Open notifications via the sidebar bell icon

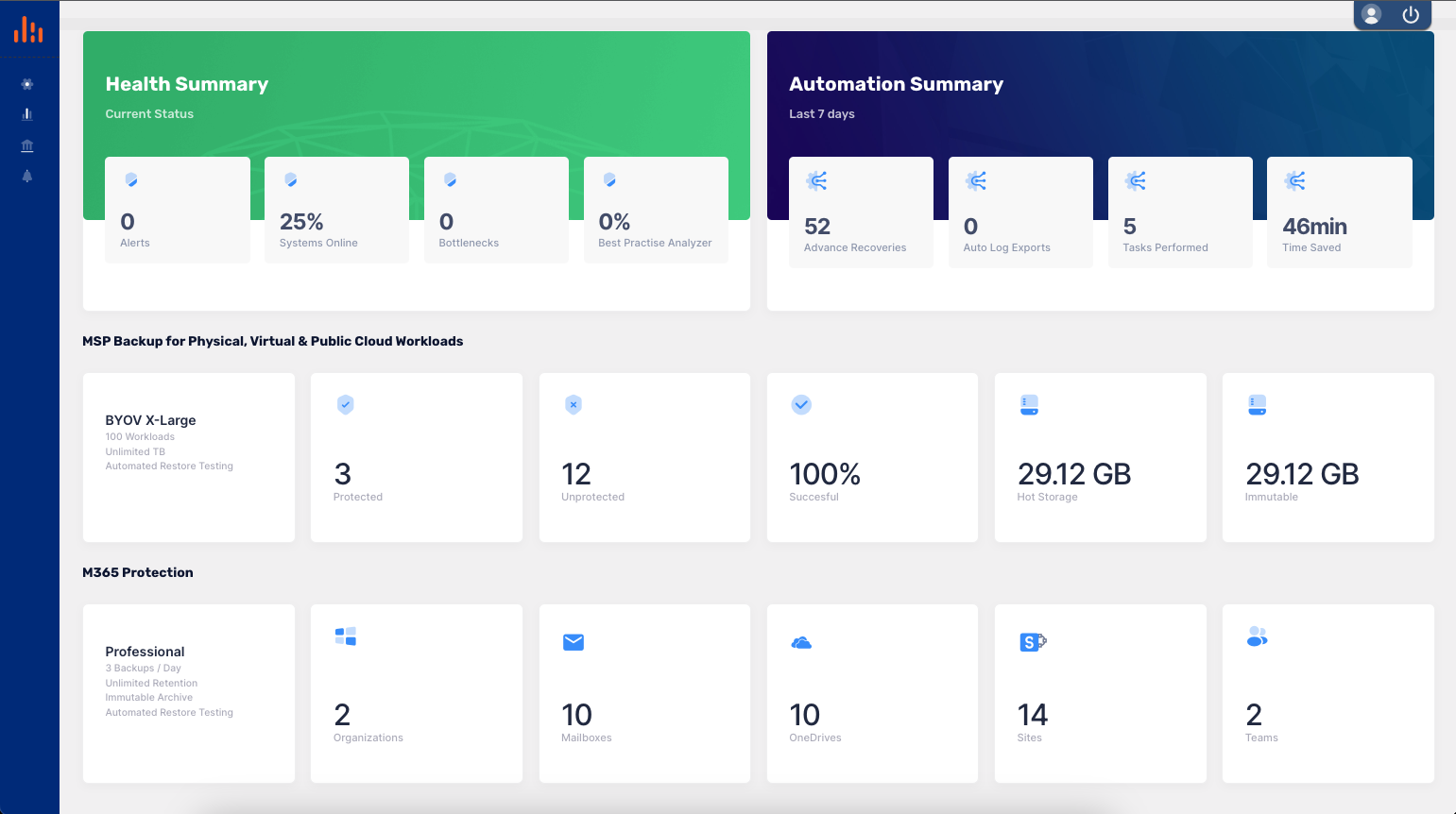pos(27,176)
